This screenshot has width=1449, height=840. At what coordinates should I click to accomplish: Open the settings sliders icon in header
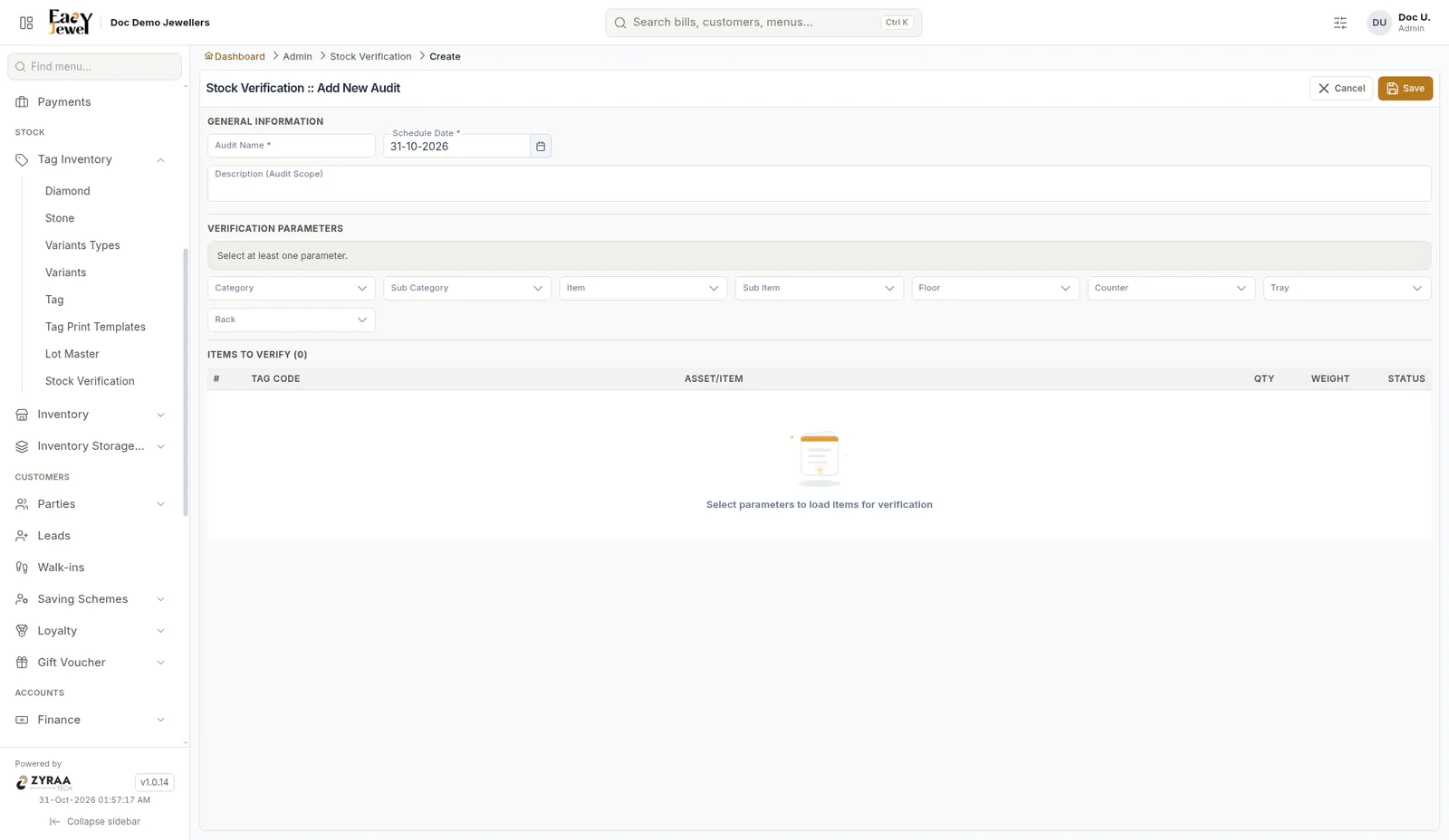click(x=1340, y=23)
